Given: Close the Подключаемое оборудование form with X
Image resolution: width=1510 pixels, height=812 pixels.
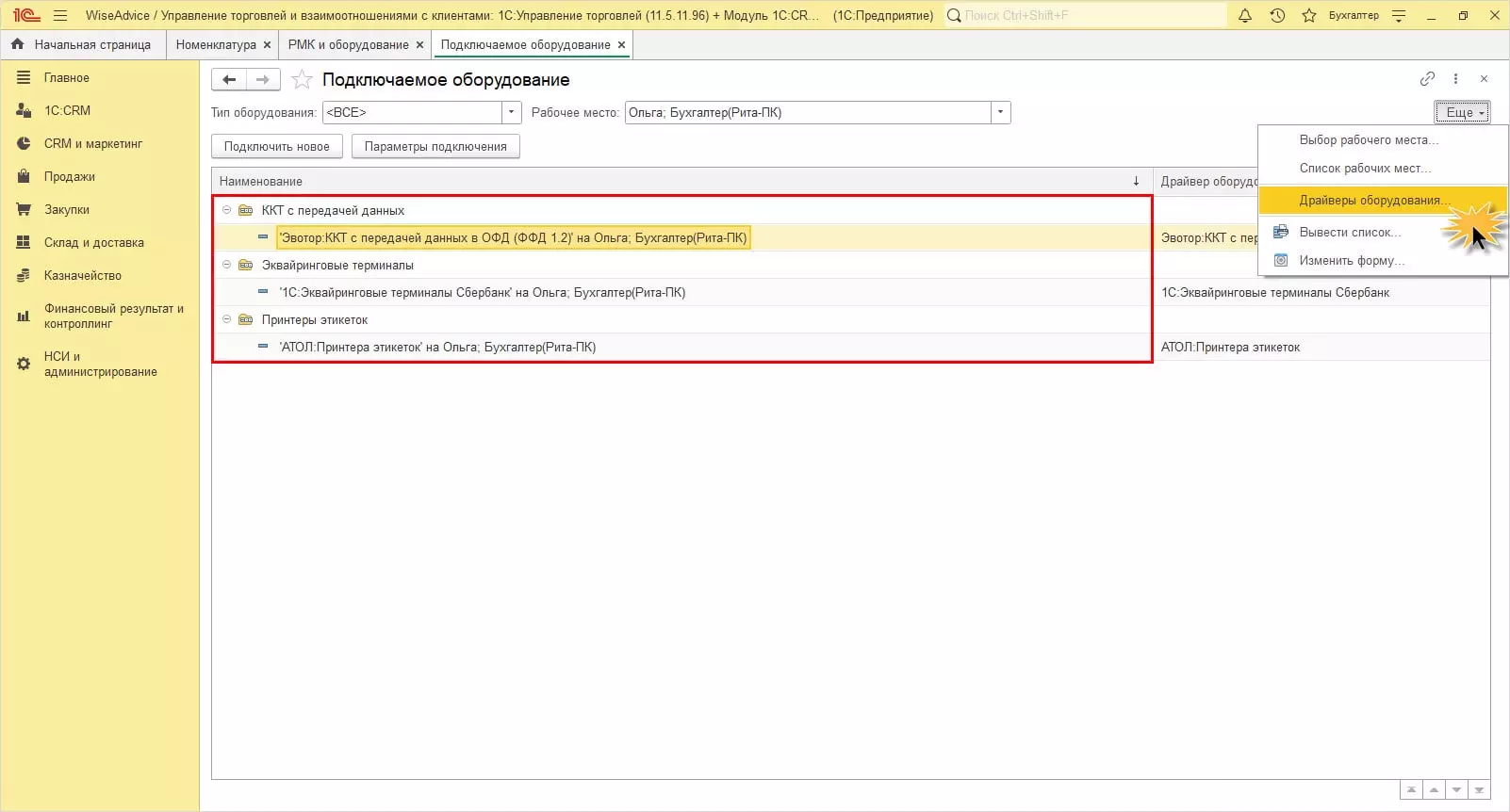Looking at the screenshot, I should coord(1484,79).
